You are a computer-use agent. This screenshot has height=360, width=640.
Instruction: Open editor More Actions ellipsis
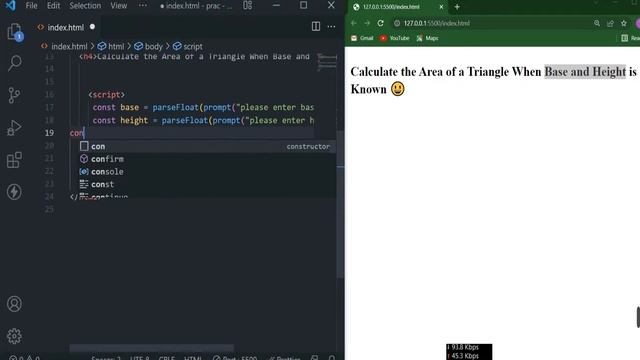point(331,27)
